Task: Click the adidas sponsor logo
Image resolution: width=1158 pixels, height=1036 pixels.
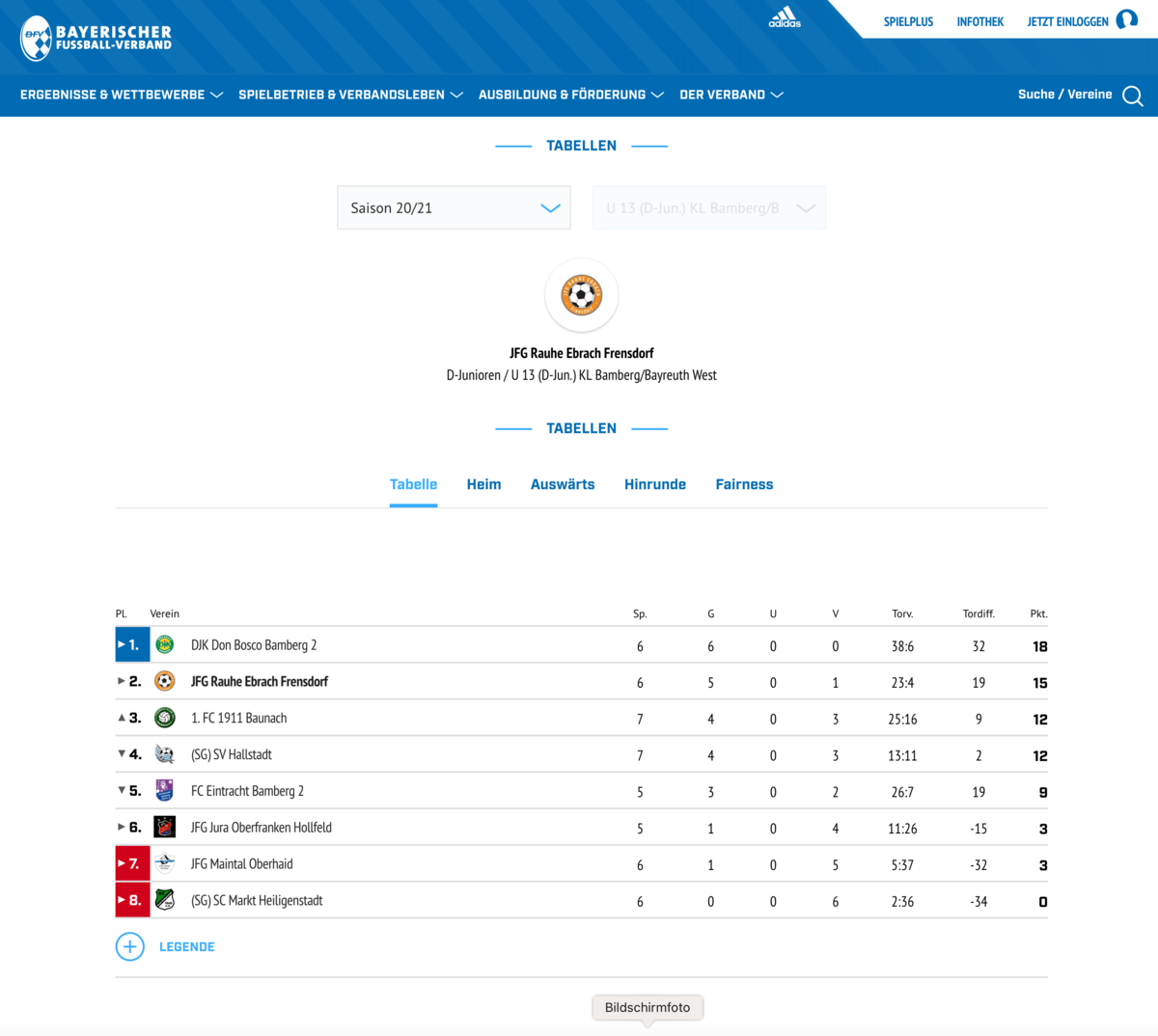Action: [x=785, y=17]
